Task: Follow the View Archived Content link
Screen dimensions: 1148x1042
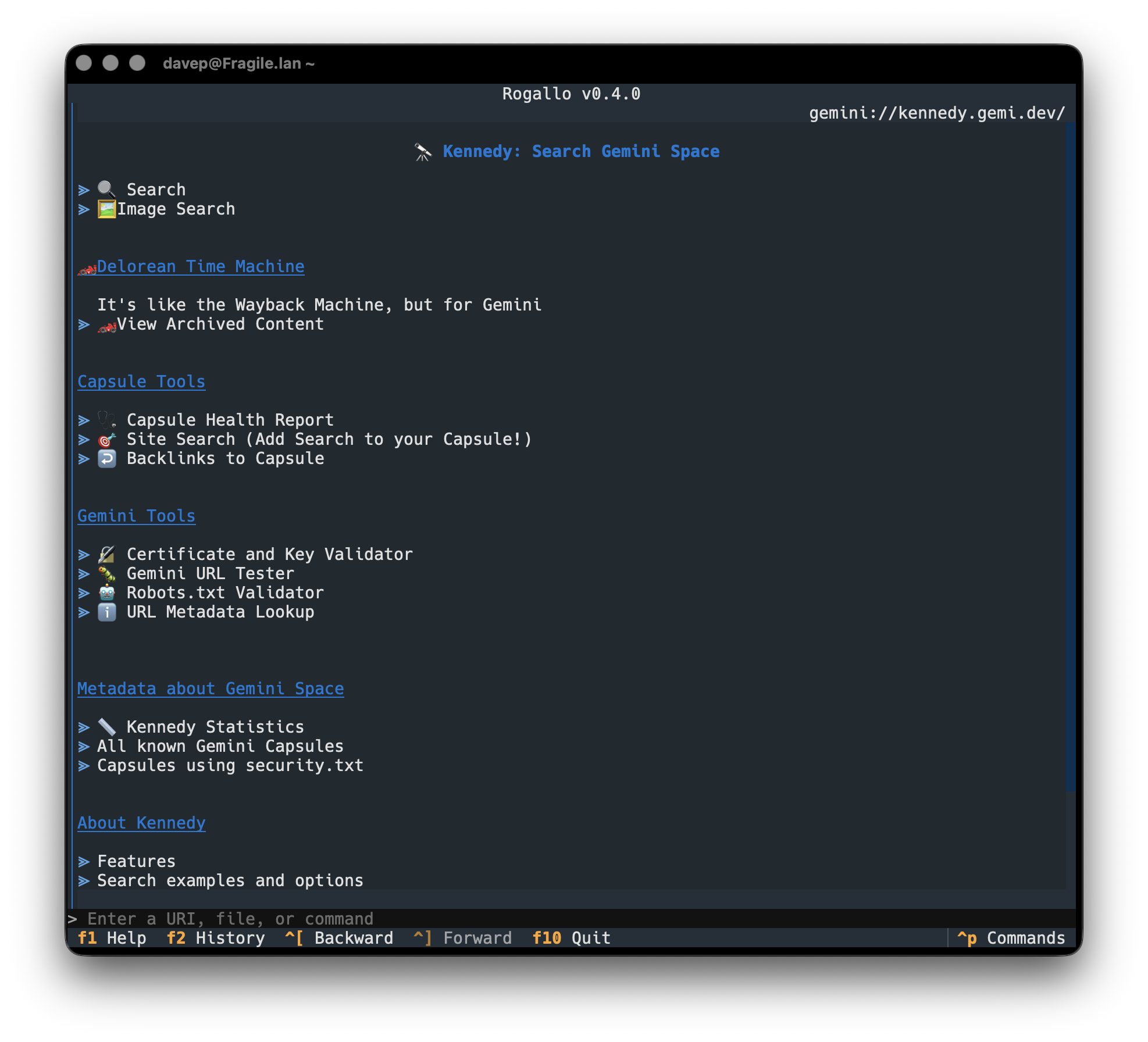Action: (x=220, y=324)
